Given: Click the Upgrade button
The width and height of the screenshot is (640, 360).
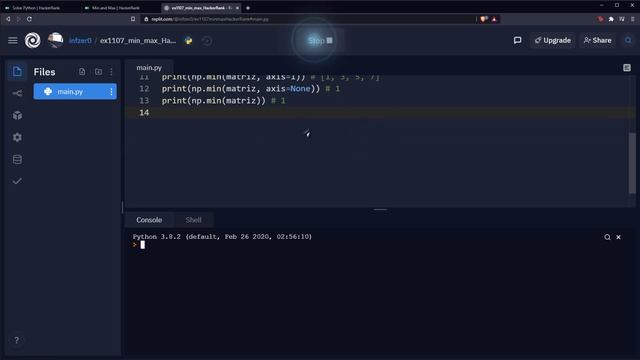Looking at the screenshot, I should 553,40.
